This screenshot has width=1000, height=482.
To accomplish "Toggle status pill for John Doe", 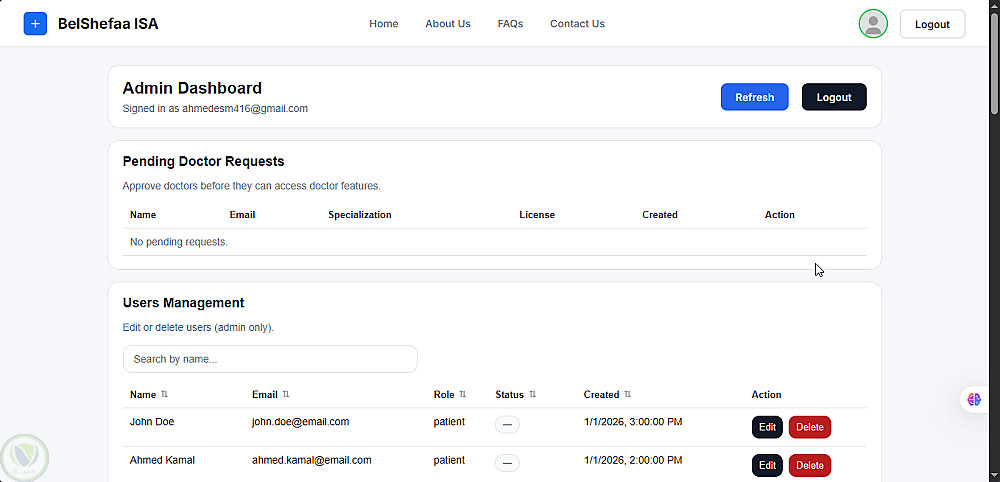I will point(507,424).
